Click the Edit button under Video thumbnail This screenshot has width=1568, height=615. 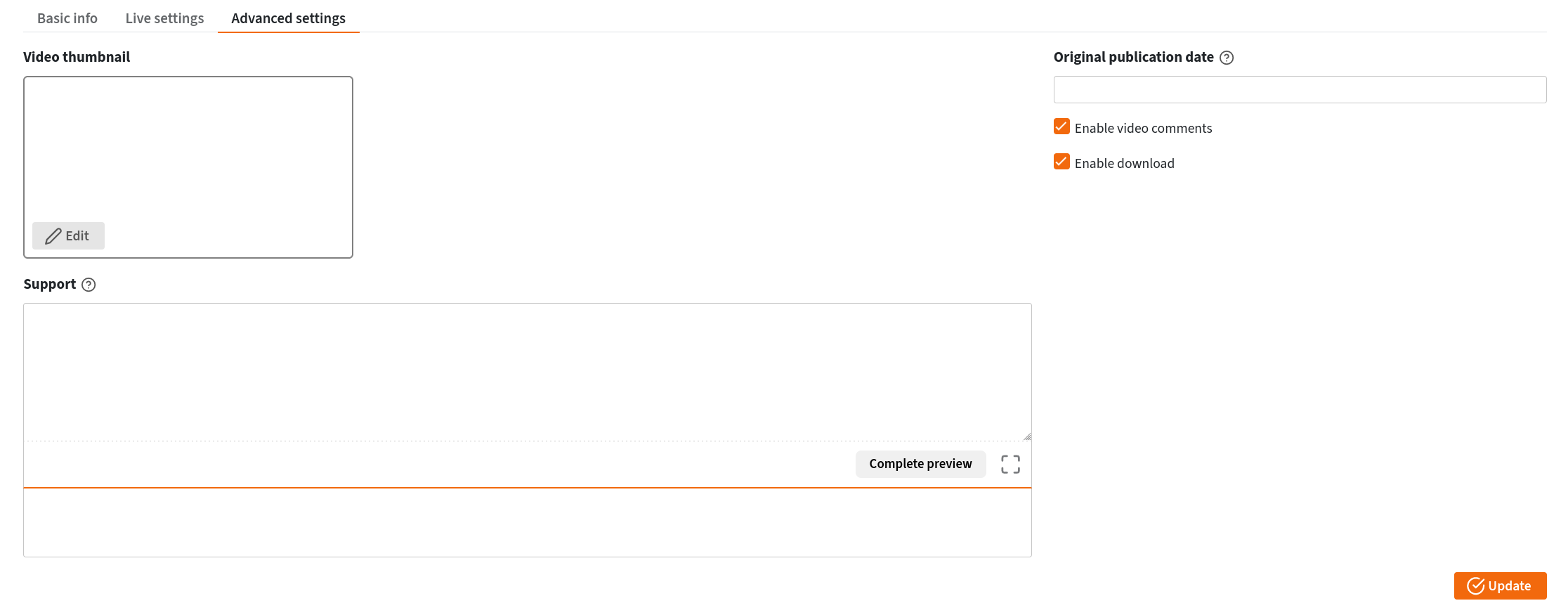[x=68, y=236]
